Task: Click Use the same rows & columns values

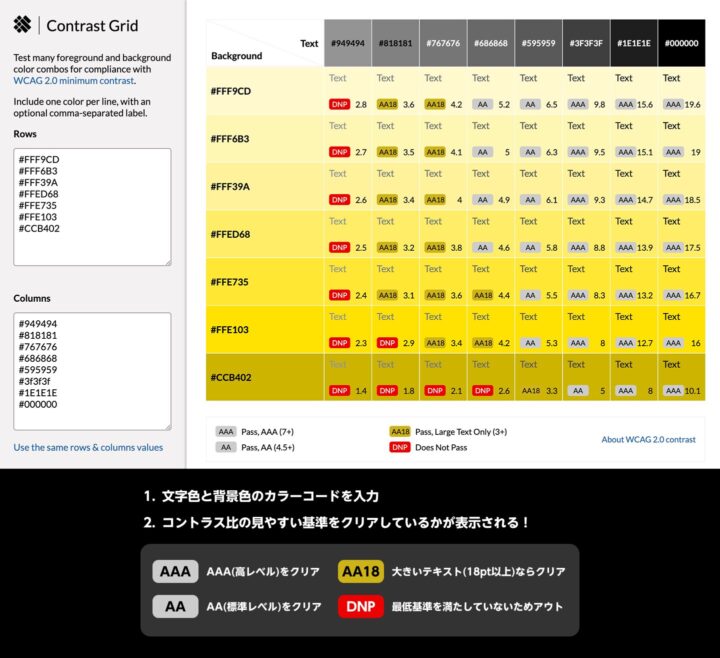Action: (x=88, y=447)
